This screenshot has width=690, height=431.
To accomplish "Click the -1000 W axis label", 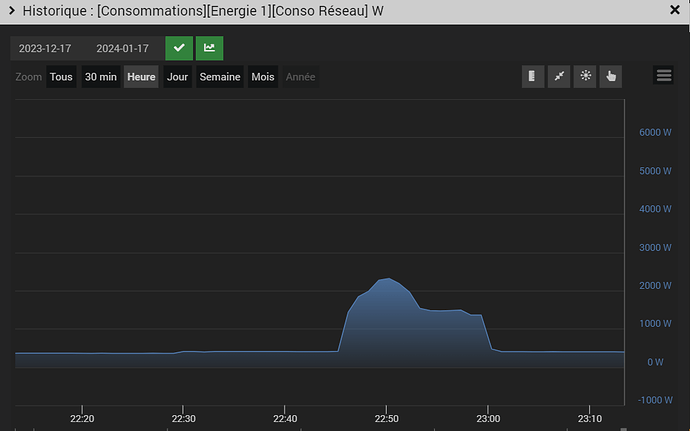I will (x=655, y=400).
